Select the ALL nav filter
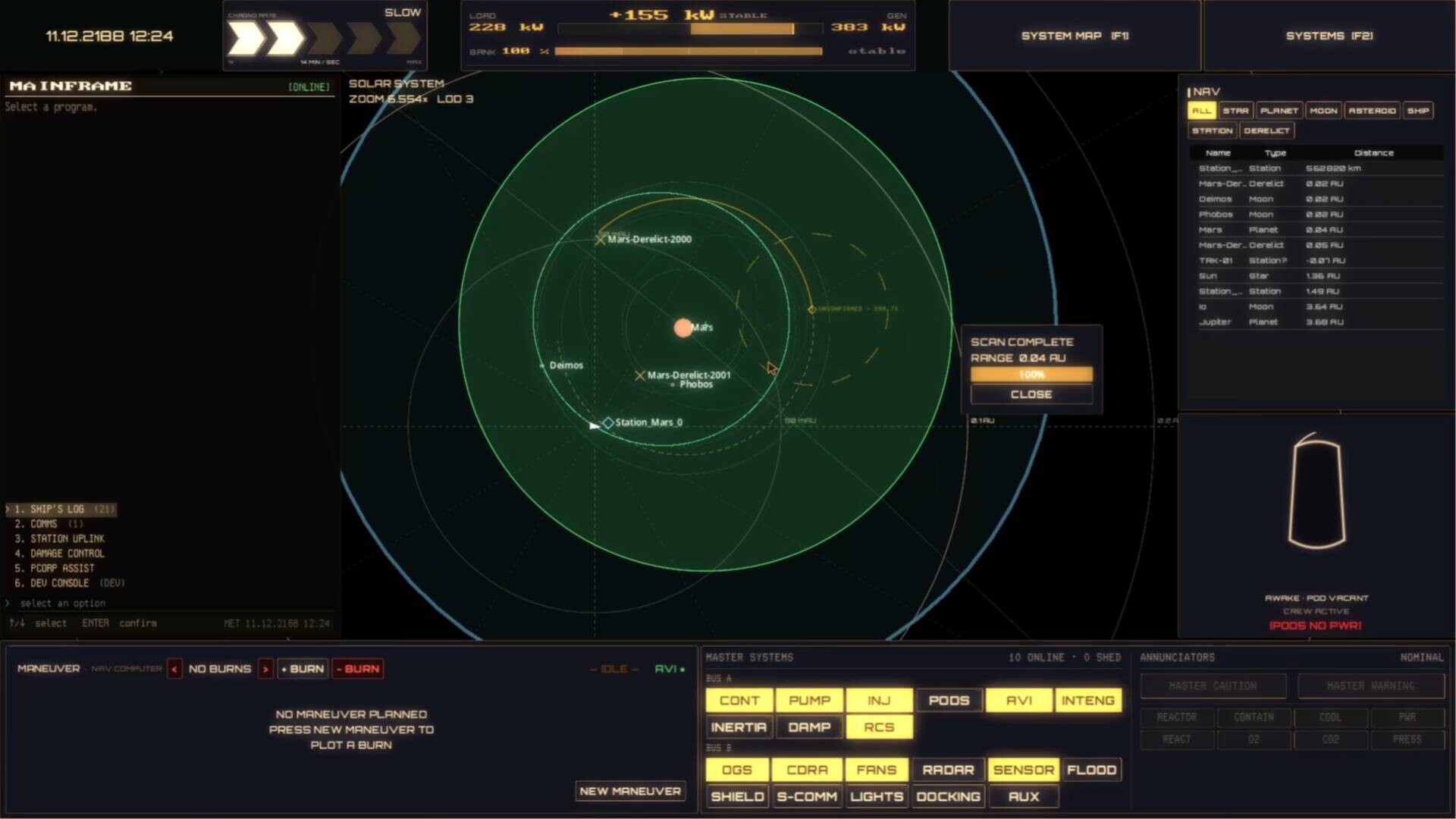Viewport: 1456px width, 819px height. 1202,111
